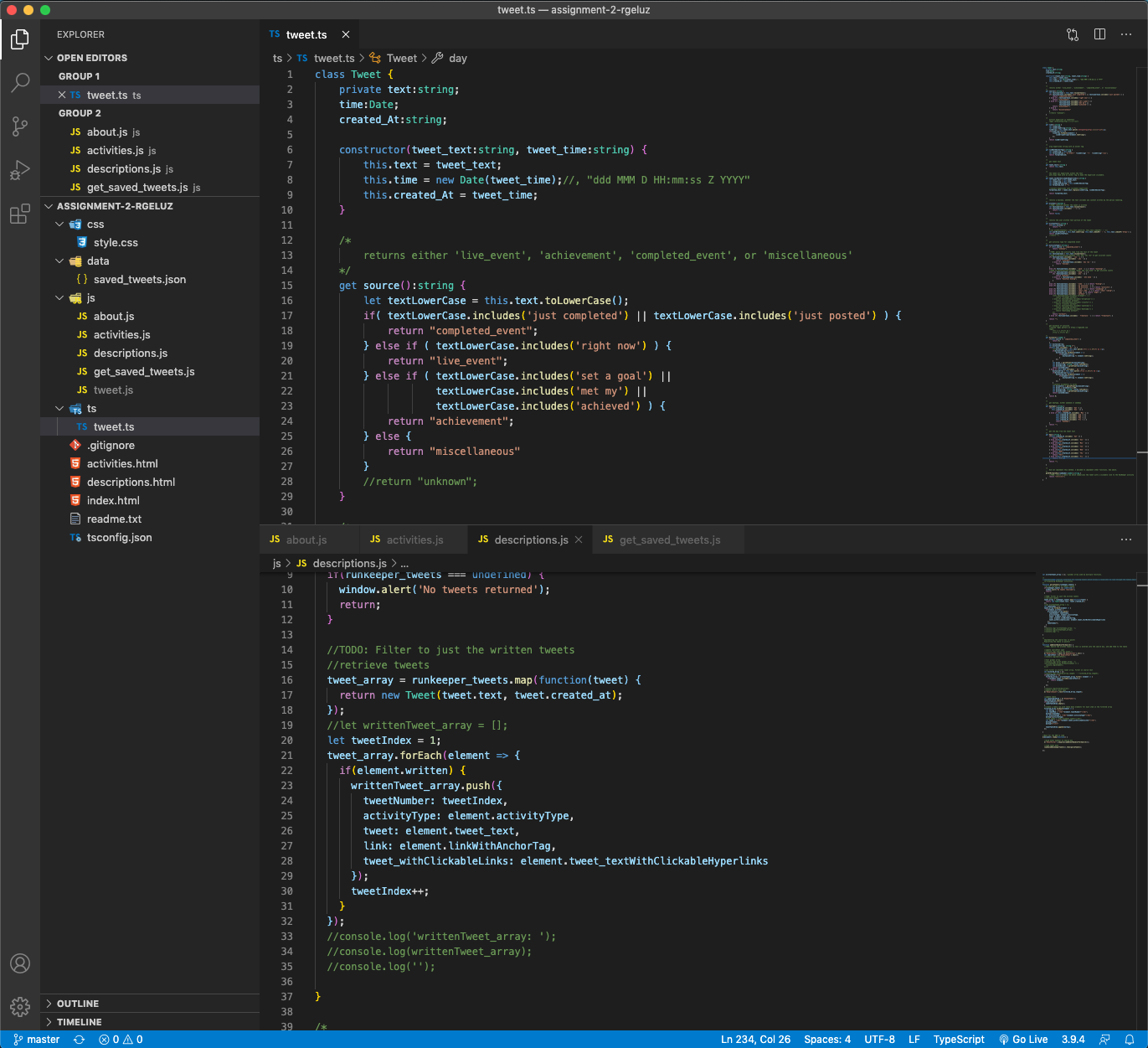Select about.js in Open Editors Group 2
1148x1048 pixels.
(150, 132)
